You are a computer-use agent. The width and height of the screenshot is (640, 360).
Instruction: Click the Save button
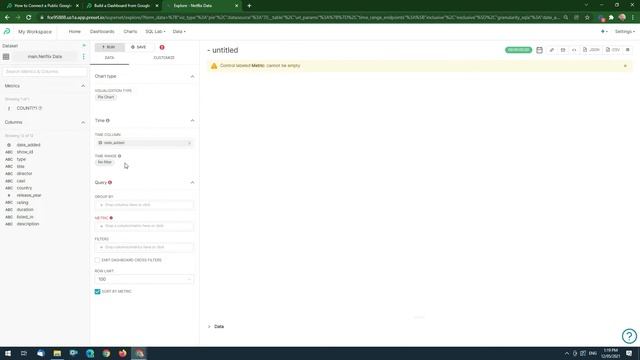pyautogui.click(x=138, y=47)
